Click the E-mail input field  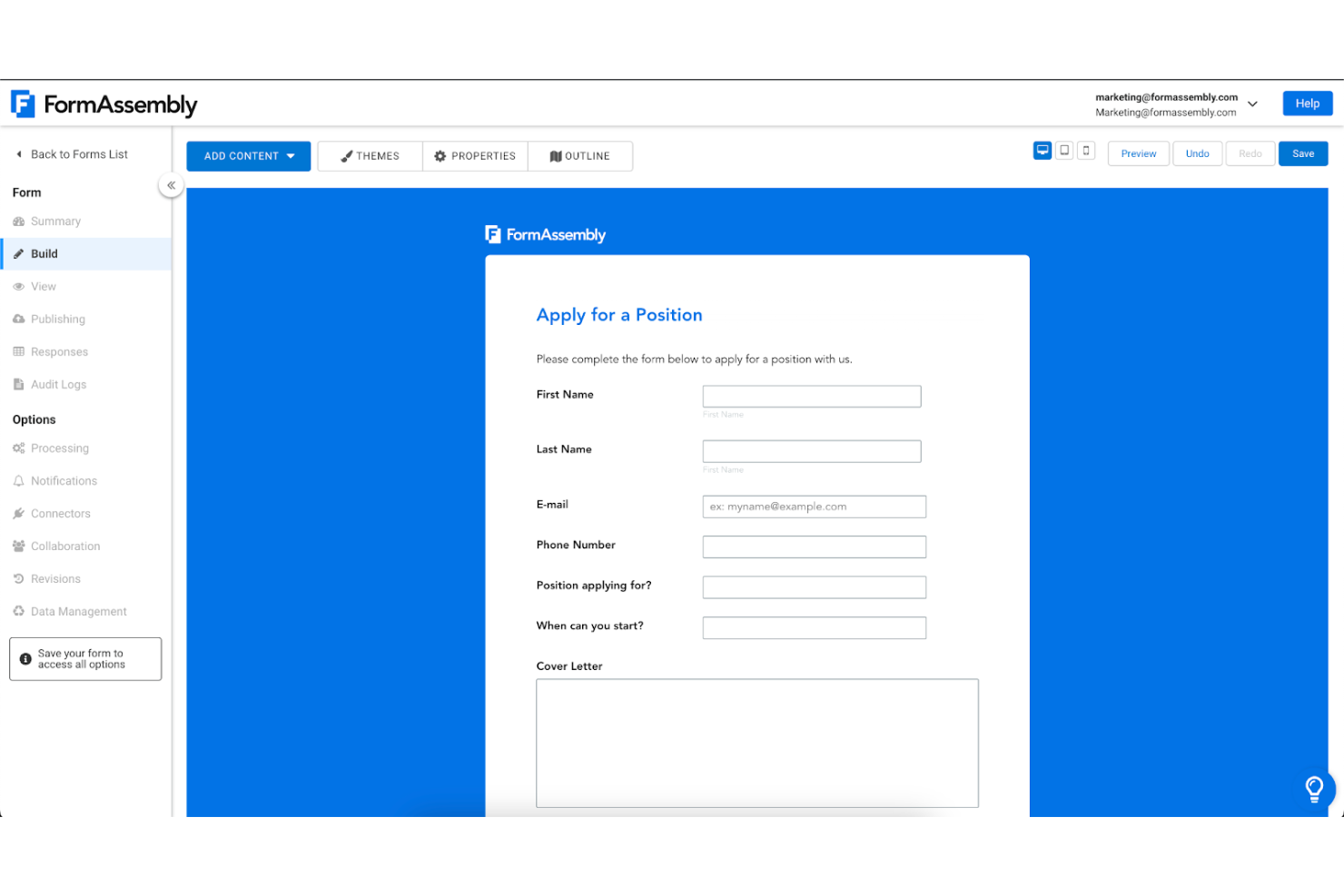(815, 507)
